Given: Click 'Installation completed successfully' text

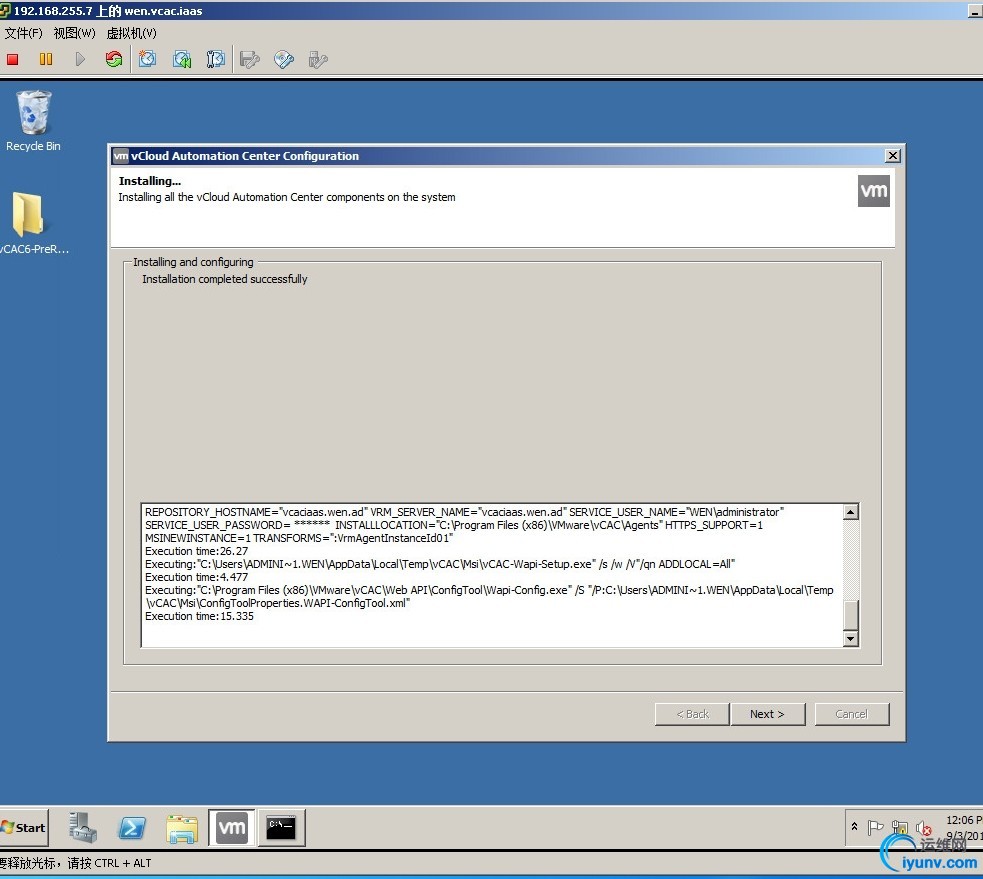Looking at the screenshot, I should [x=224, y=279].
